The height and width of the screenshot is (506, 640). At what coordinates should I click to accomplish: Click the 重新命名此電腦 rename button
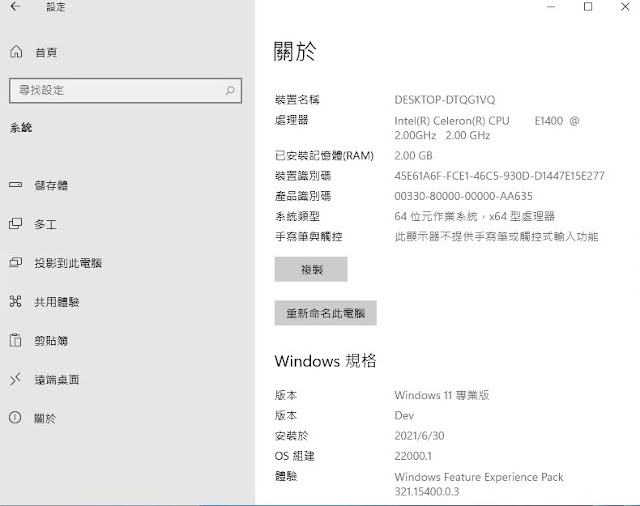(x=326, y=313)
